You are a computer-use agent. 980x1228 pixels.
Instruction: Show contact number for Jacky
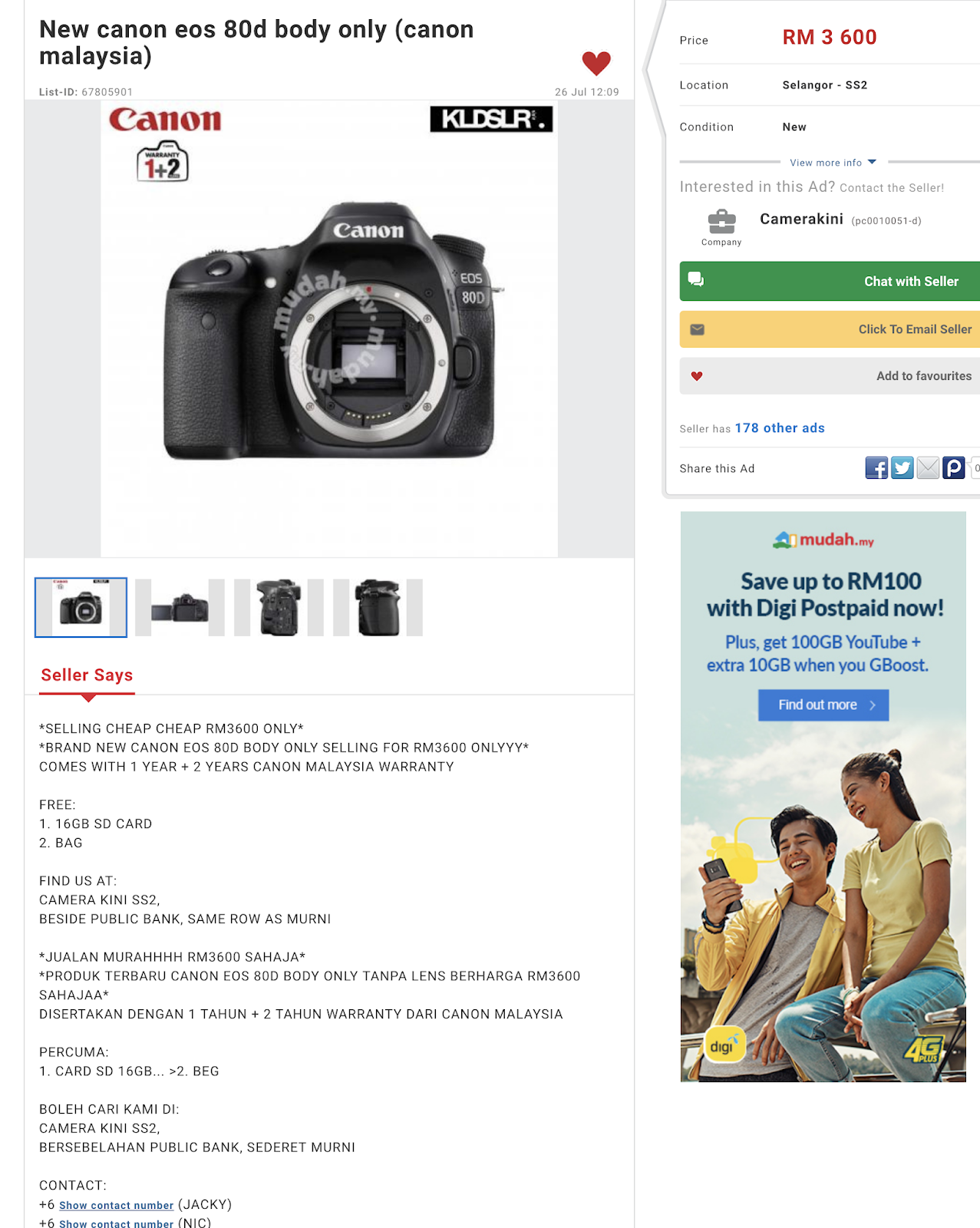click(117, 1206)
